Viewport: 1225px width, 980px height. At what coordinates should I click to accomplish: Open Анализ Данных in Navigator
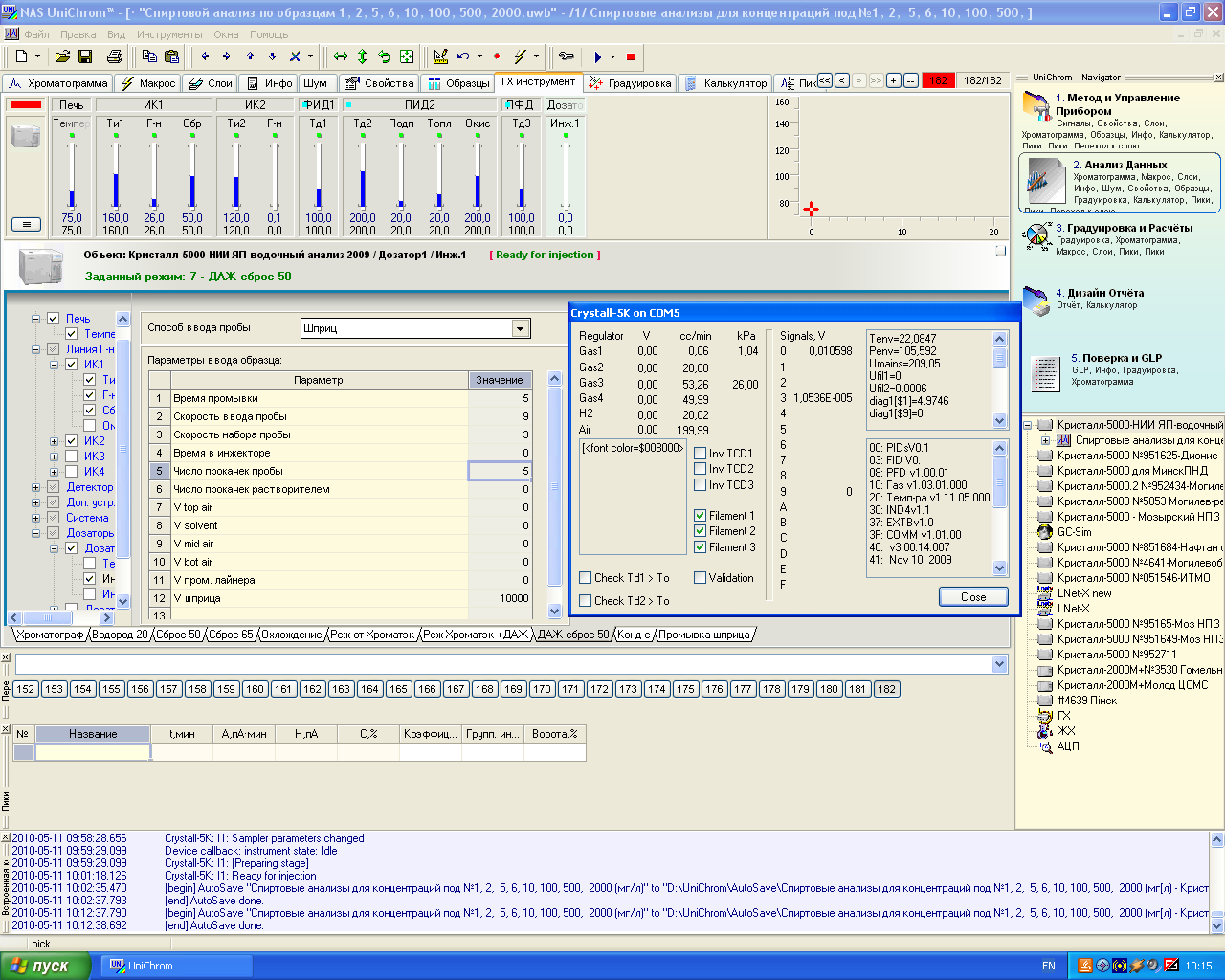click(x=1120, y=181)
